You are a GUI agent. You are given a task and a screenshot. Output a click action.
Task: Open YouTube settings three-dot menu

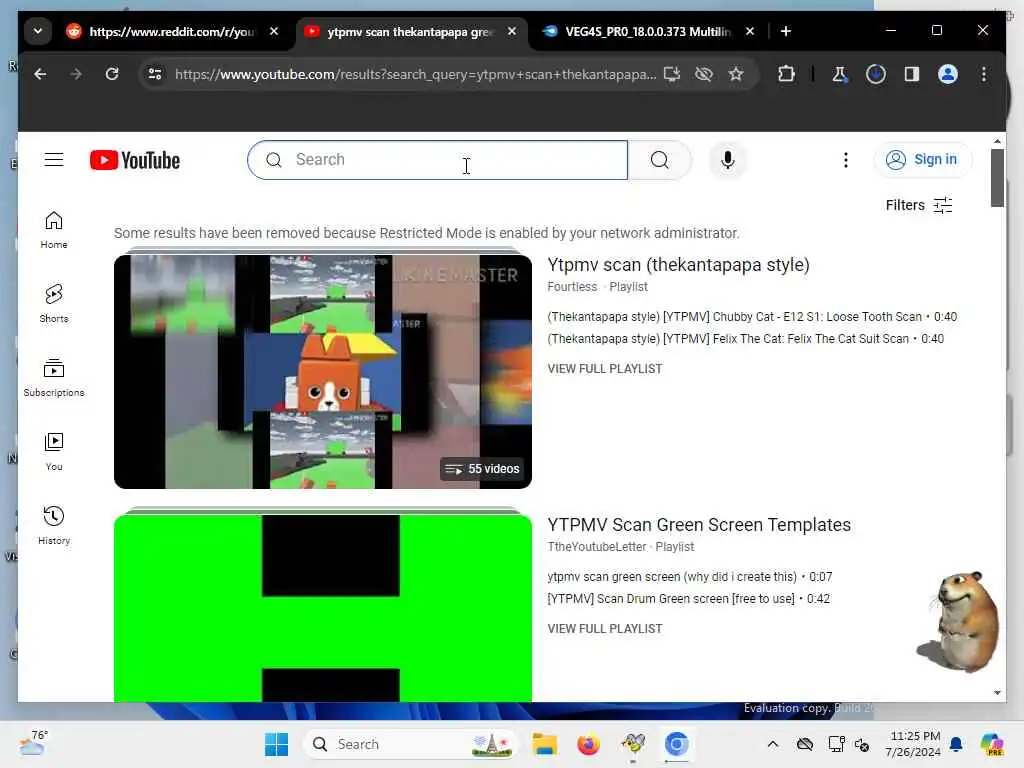point(846,160)
